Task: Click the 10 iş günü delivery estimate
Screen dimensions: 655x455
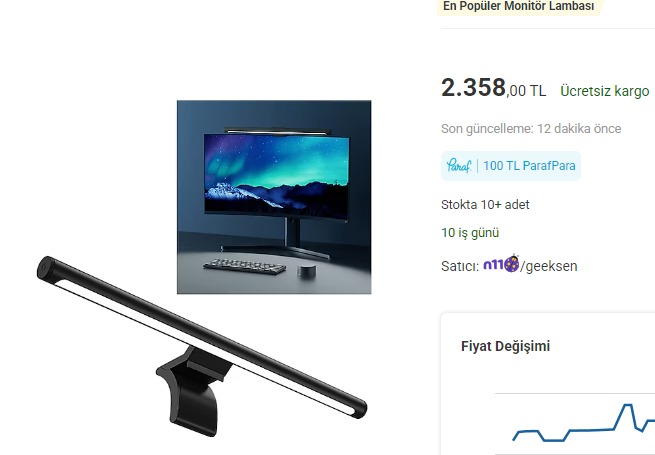Action: point(470,233)
